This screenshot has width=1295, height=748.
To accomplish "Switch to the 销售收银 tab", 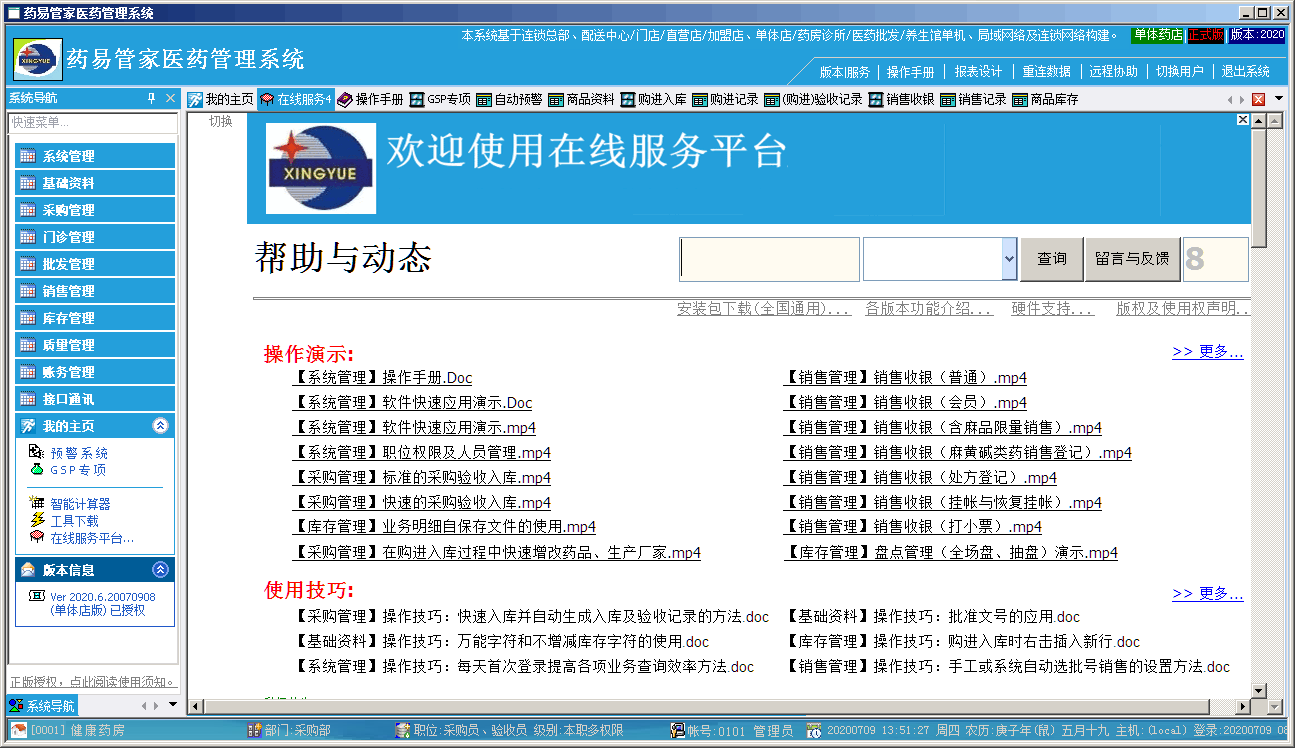I will click(901, 99).
